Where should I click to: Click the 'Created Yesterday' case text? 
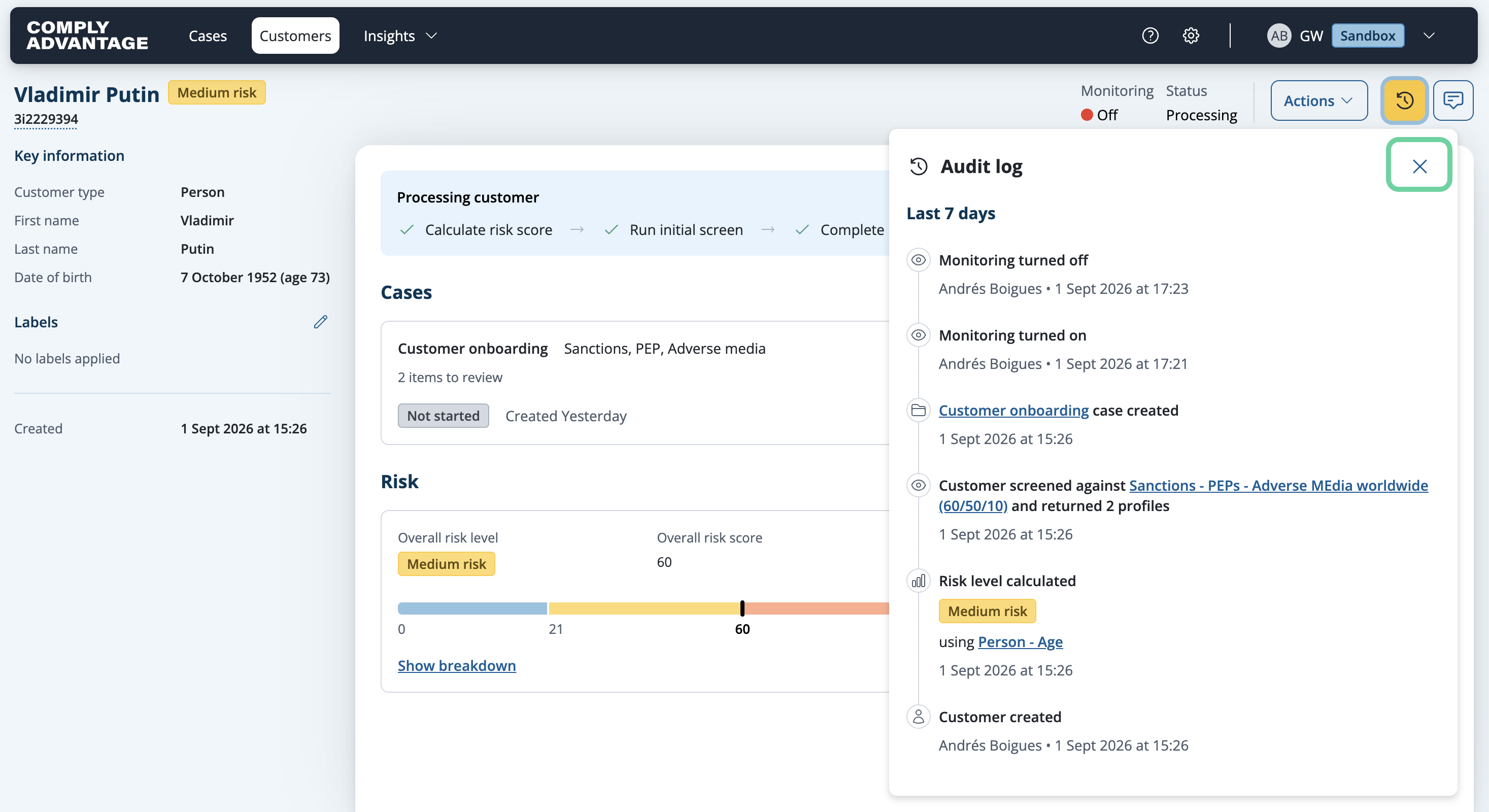coord(565,416)
